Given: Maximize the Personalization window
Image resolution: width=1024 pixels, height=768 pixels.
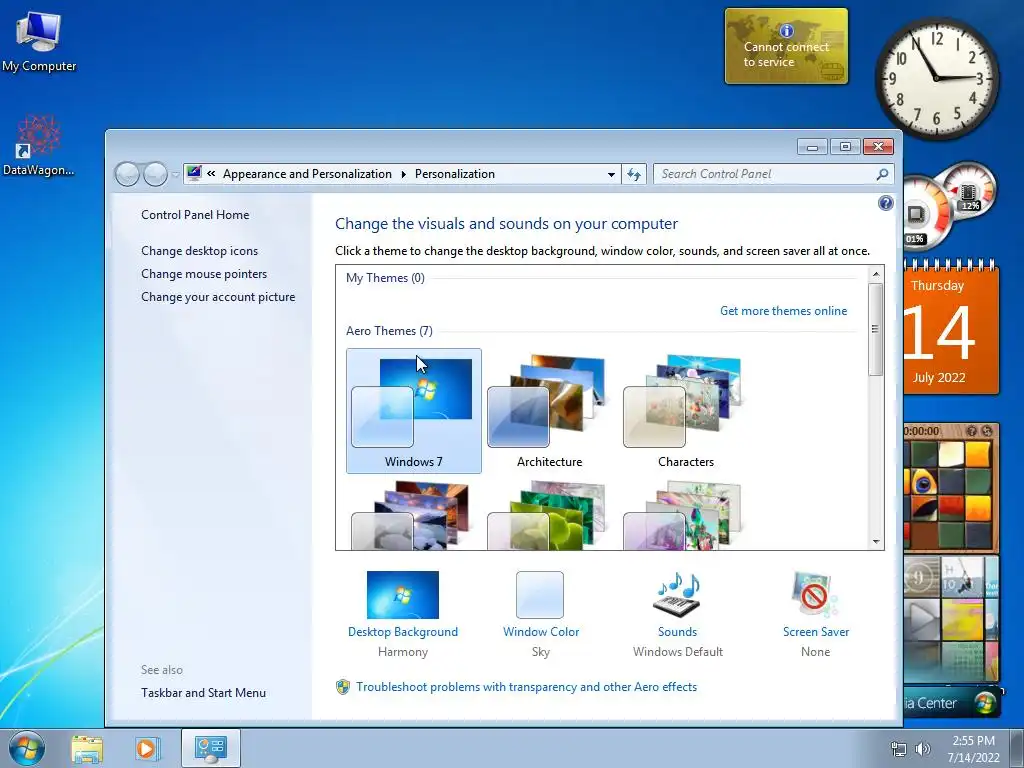Looking at the screenshot, I should (845, 147).
